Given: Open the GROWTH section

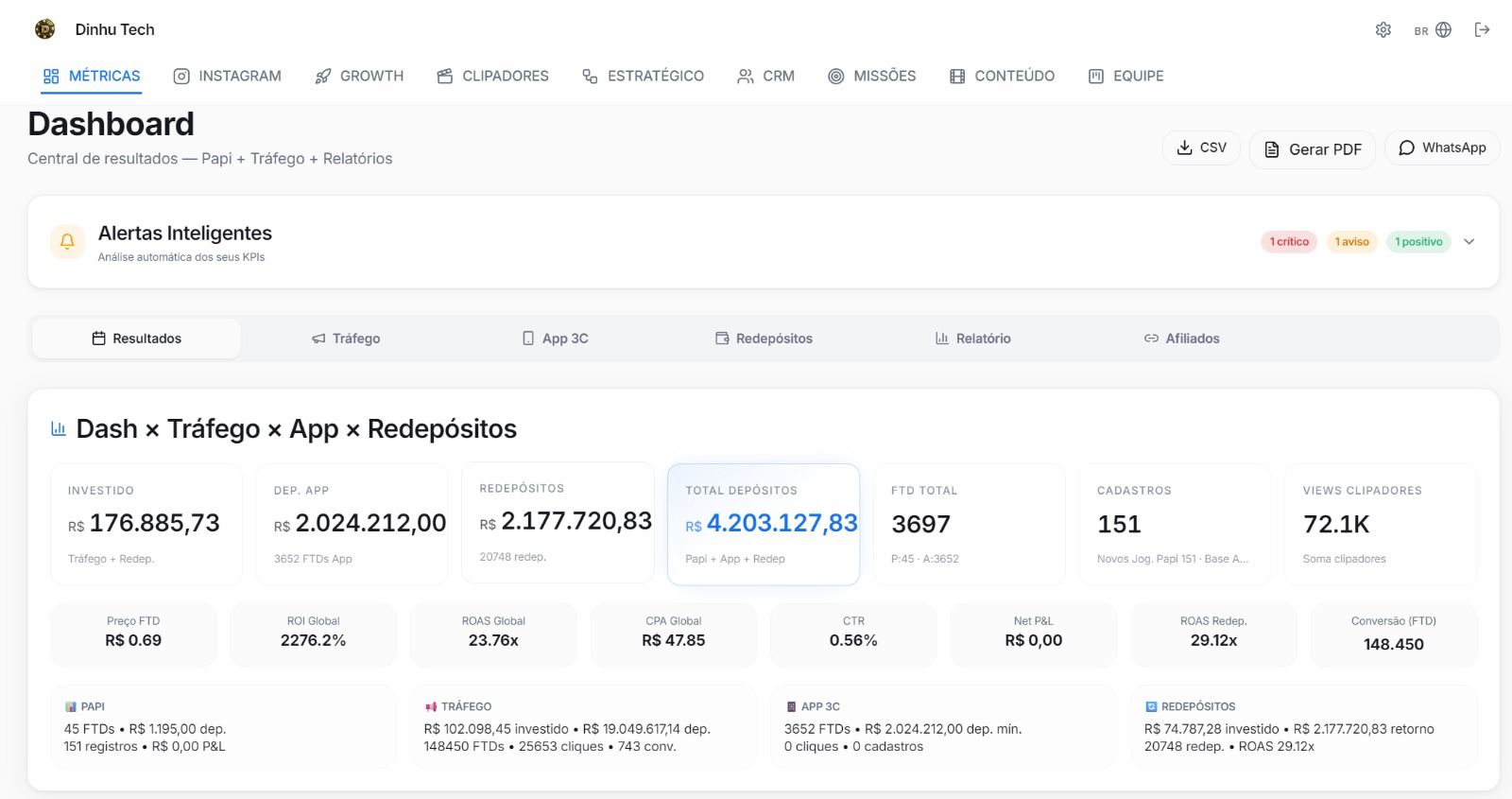Looking at the screenshot, I should click(x=359, y=77).
